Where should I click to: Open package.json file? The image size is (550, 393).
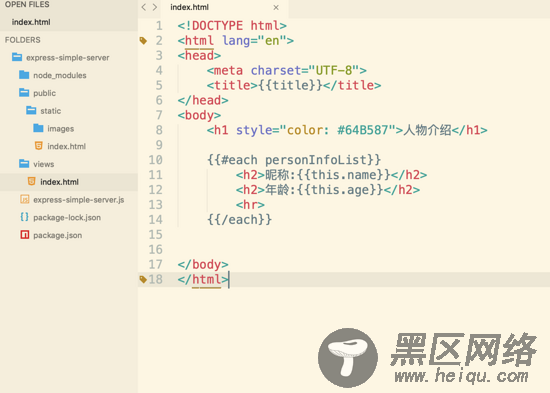[58, 235]
